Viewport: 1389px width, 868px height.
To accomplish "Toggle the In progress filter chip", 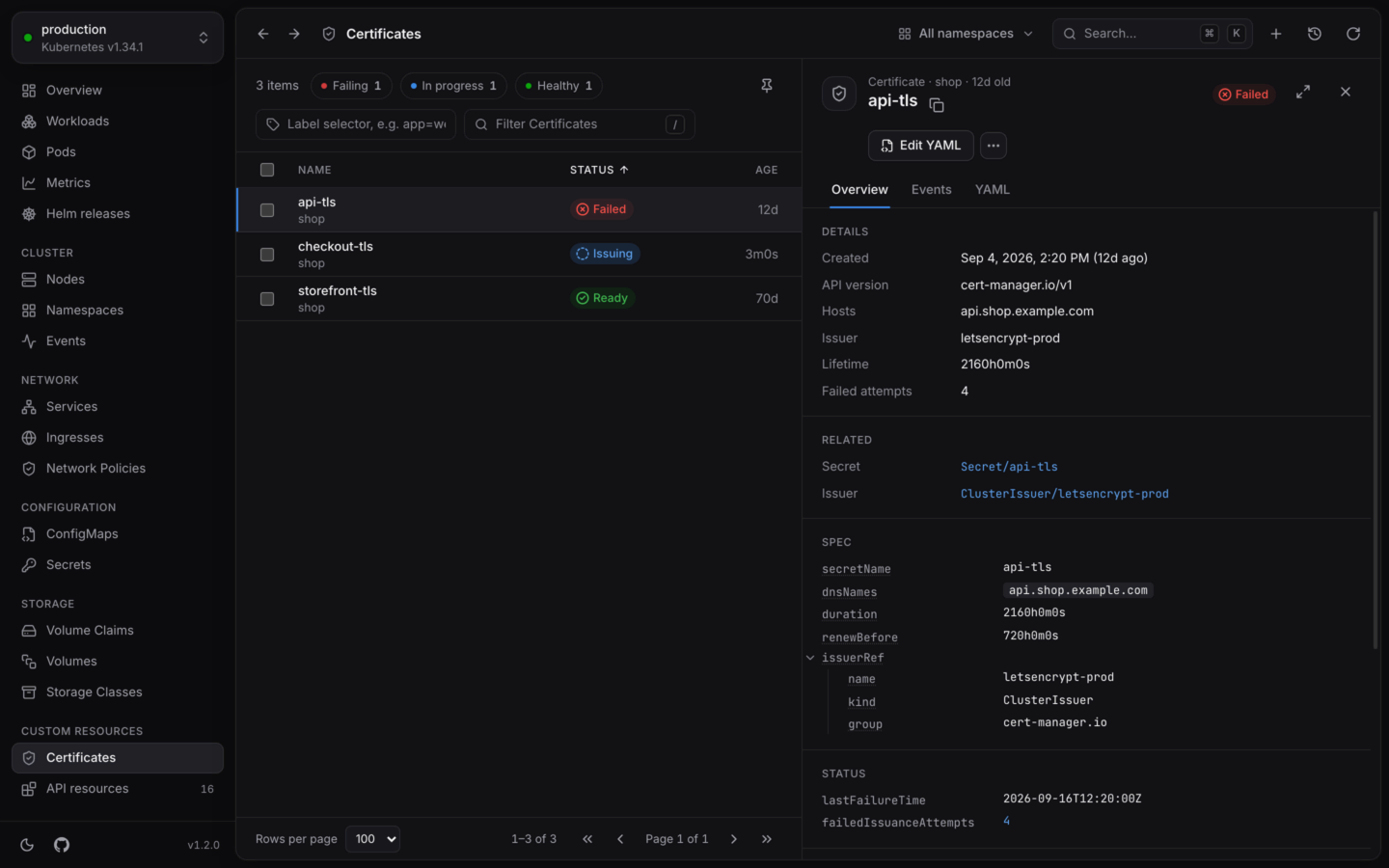I will point(453,86).
